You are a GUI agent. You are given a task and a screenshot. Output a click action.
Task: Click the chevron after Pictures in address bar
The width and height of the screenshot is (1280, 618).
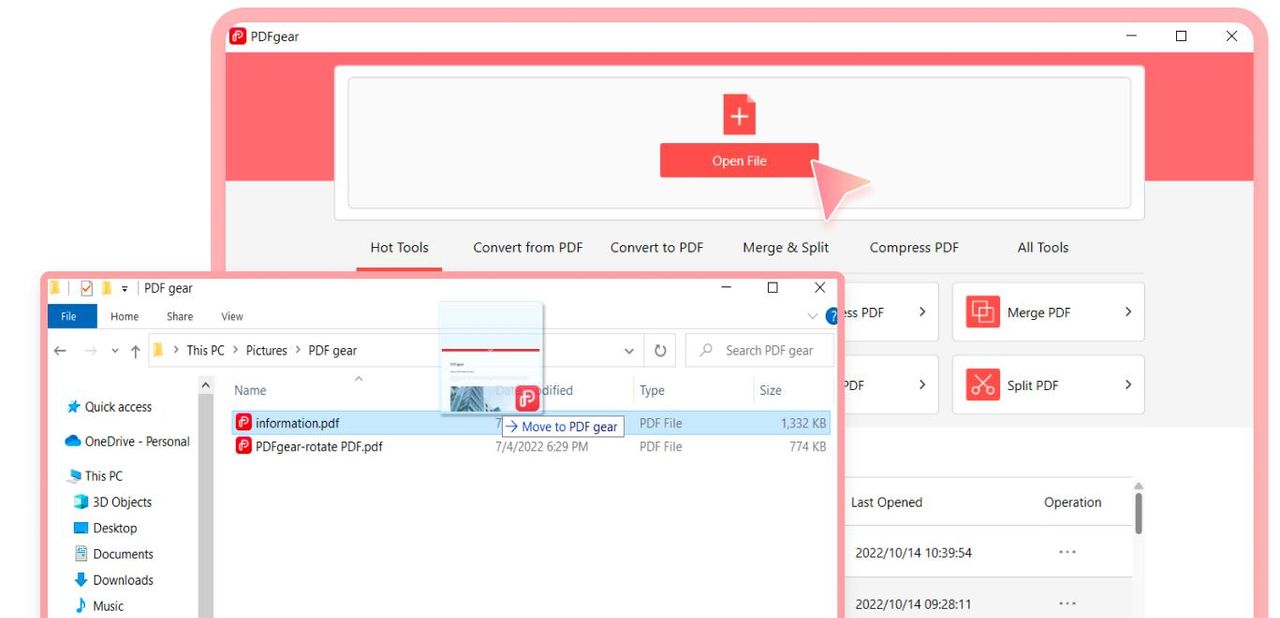click(x=298, y=350)
